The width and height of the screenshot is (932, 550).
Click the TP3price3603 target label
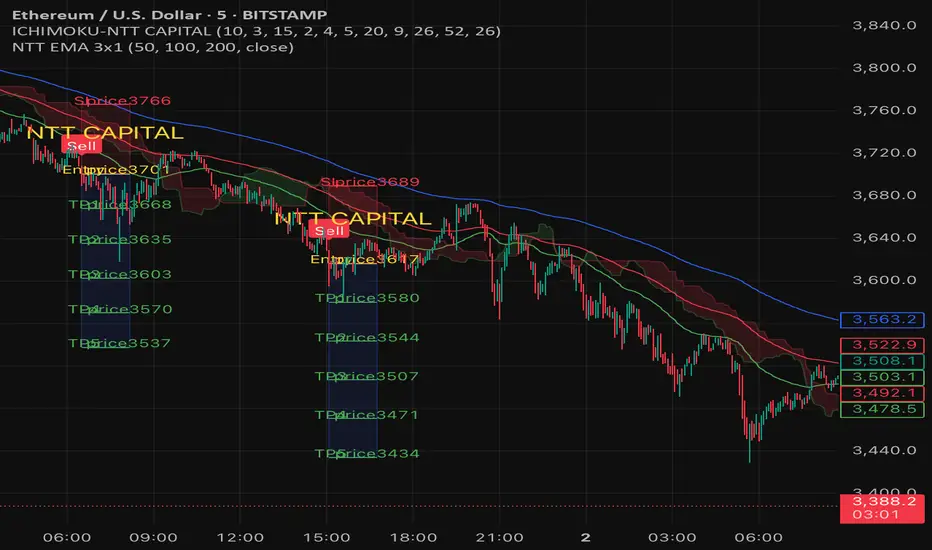point(120,274)
